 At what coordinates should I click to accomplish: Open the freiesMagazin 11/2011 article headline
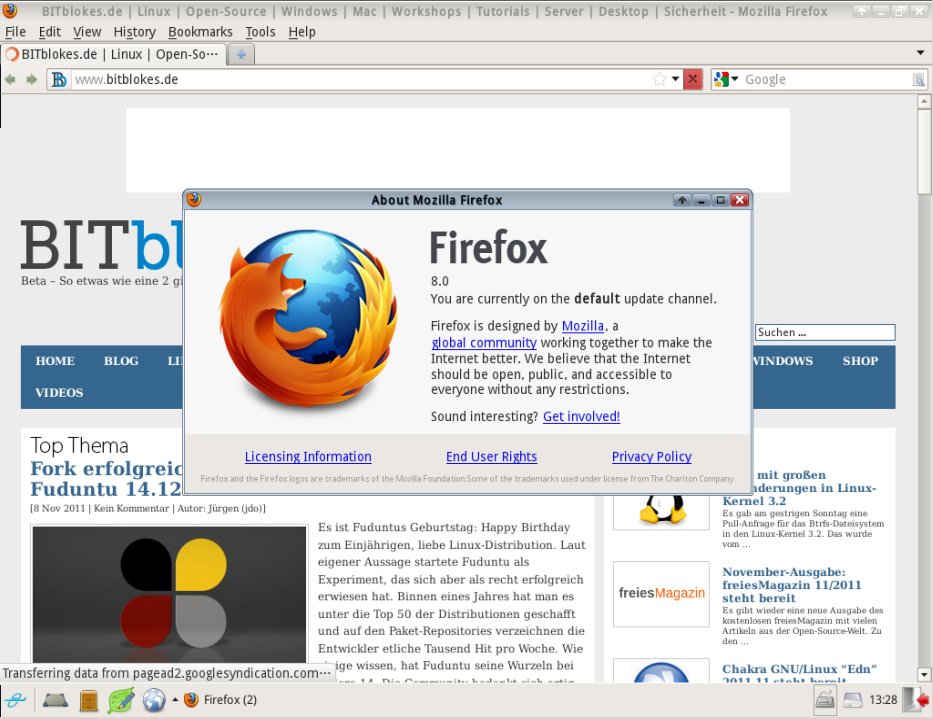coord(791,585)
